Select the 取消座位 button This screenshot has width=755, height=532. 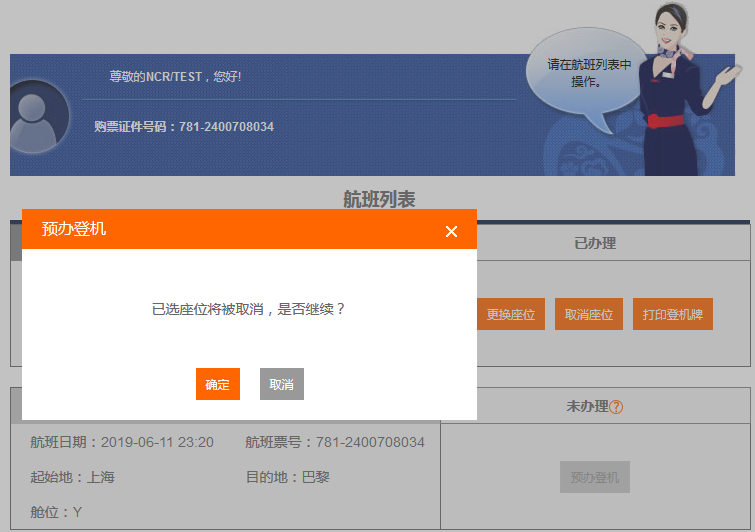pos(588,314)
